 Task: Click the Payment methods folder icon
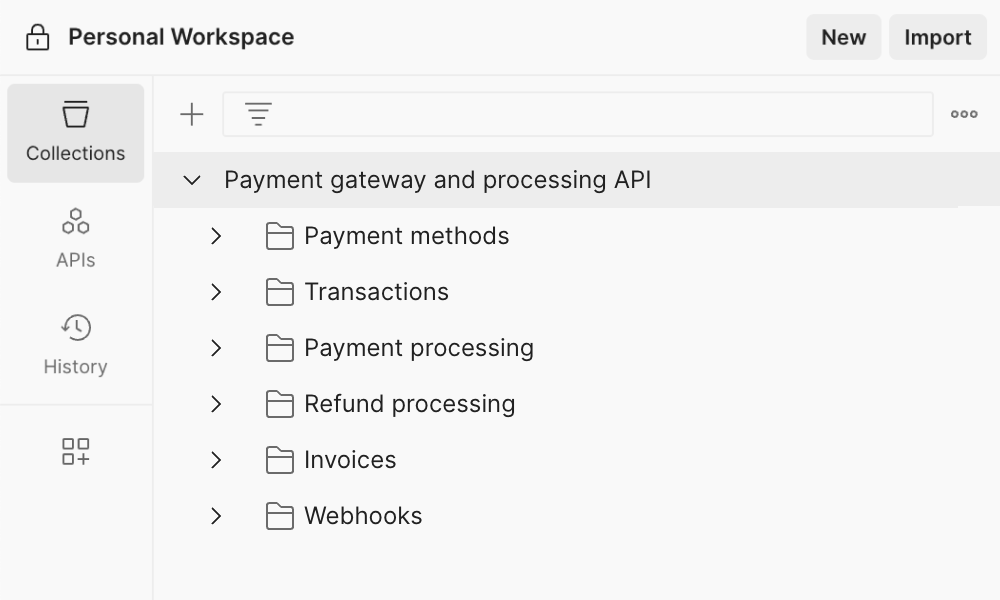(280, 236)
